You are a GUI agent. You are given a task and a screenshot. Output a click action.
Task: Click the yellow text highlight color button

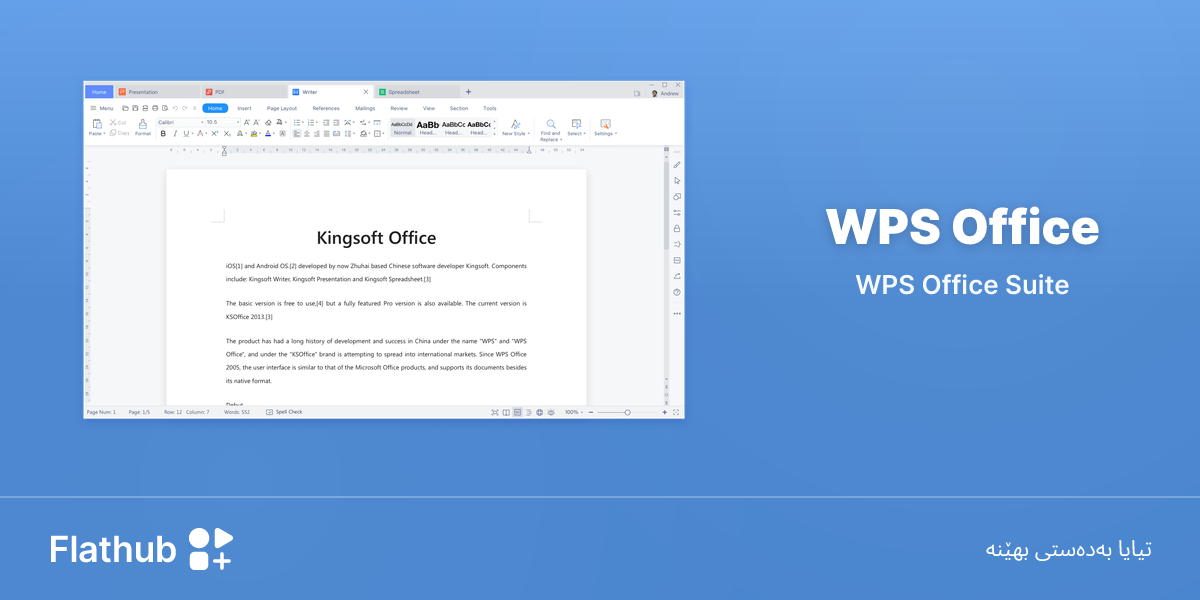coord(255,133)
